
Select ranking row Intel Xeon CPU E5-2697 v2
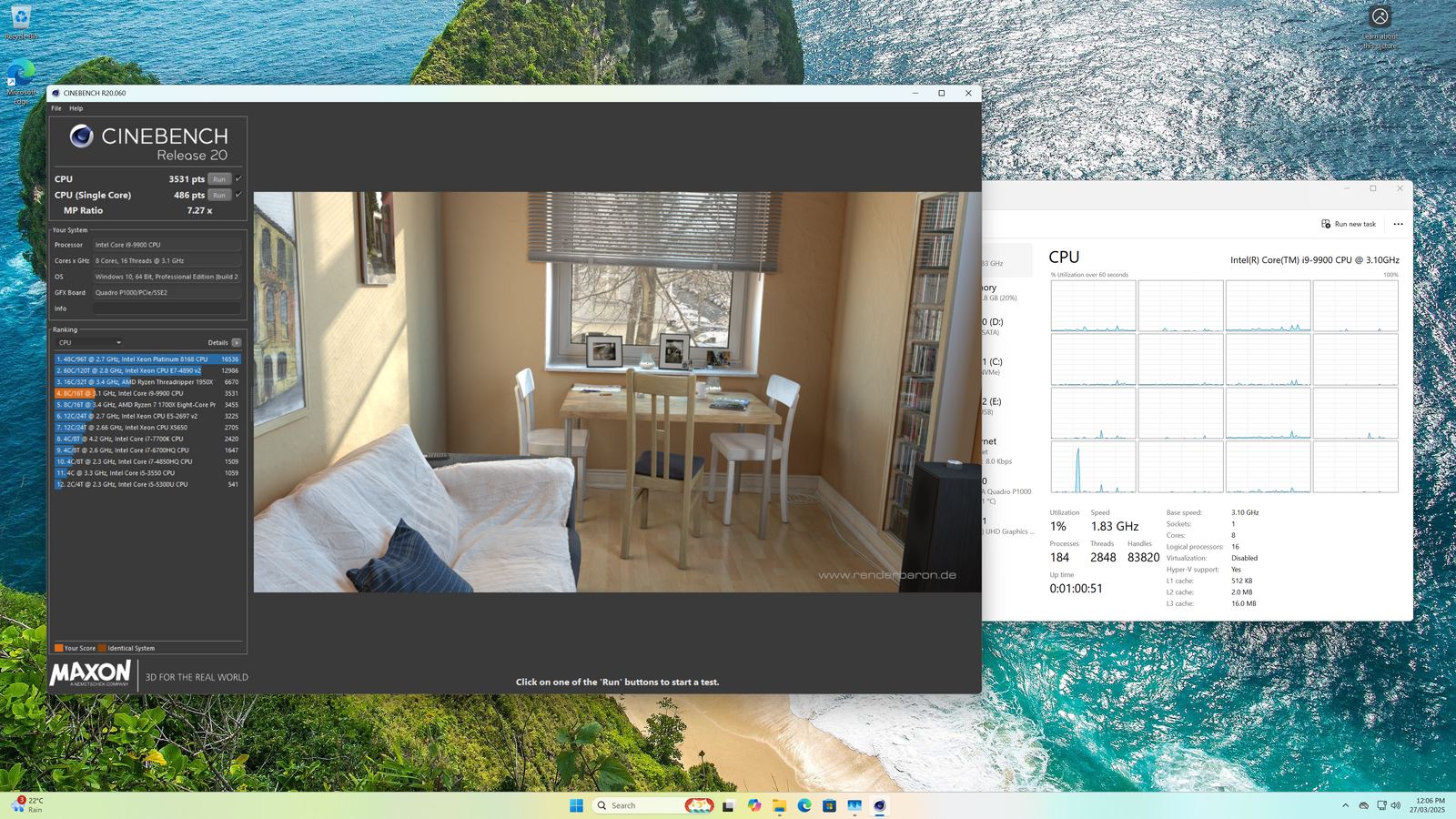tap(147, 416)
